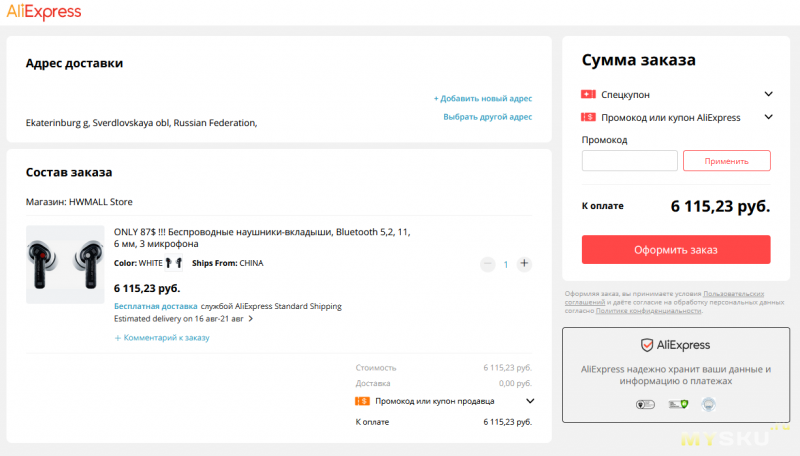
Task: Click the Доставка 0,00 руб. value
Action: pos(515,383)
